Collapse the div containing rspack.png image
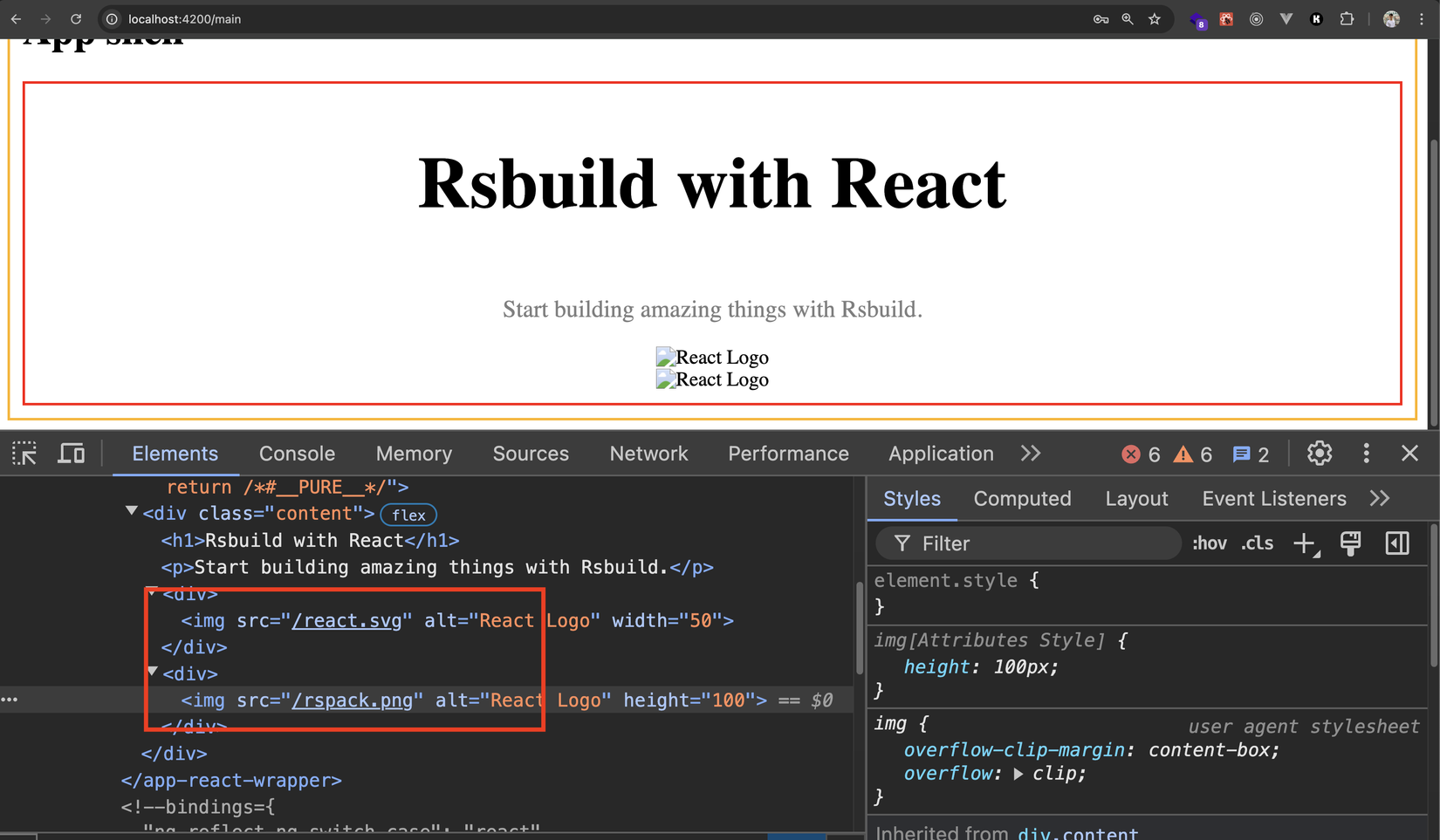The width and height of the screenshot is (1440, 840). click(153, 671)
